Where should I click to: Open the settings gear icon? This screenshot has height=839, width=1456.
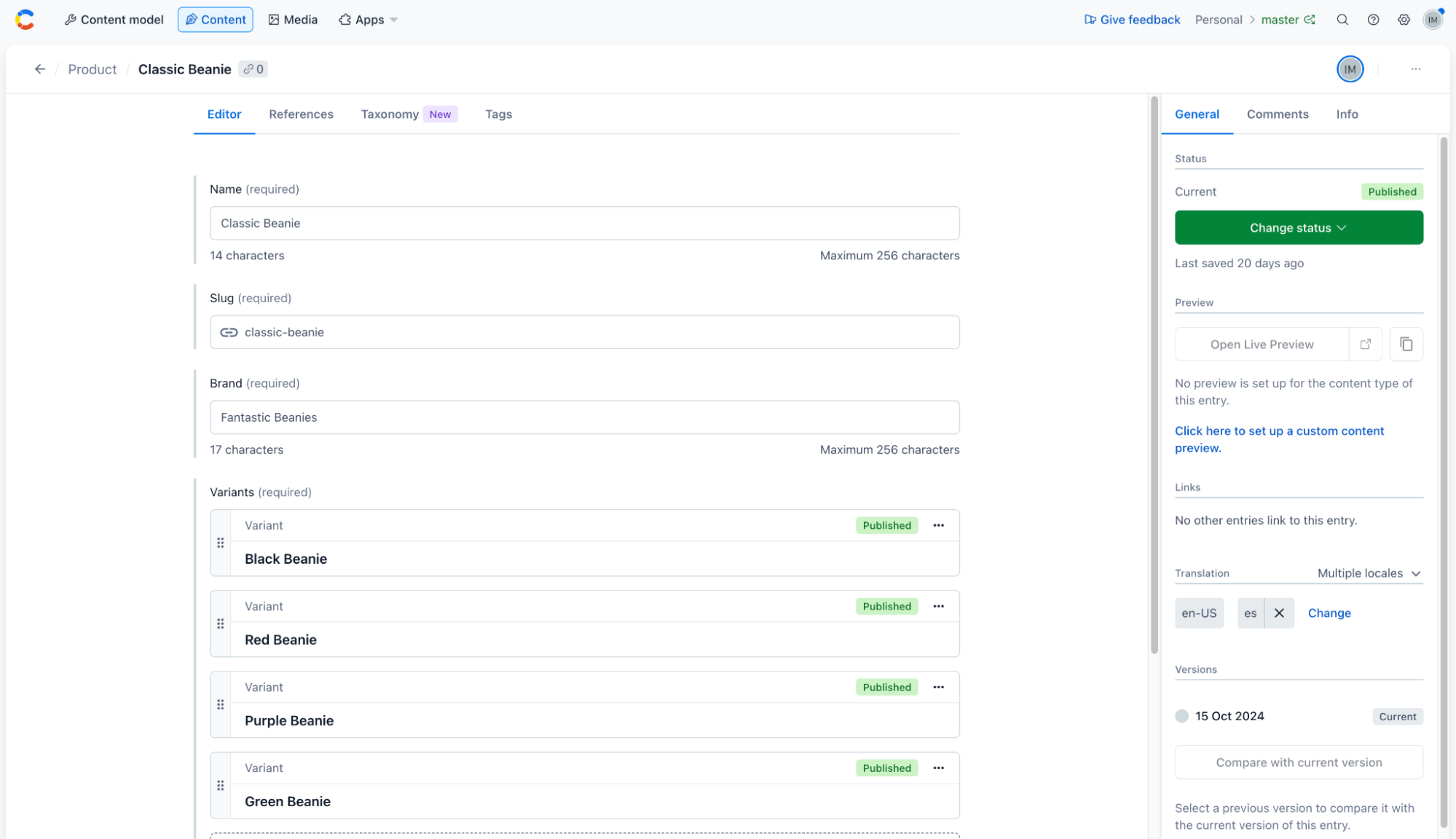point(1404,20)
